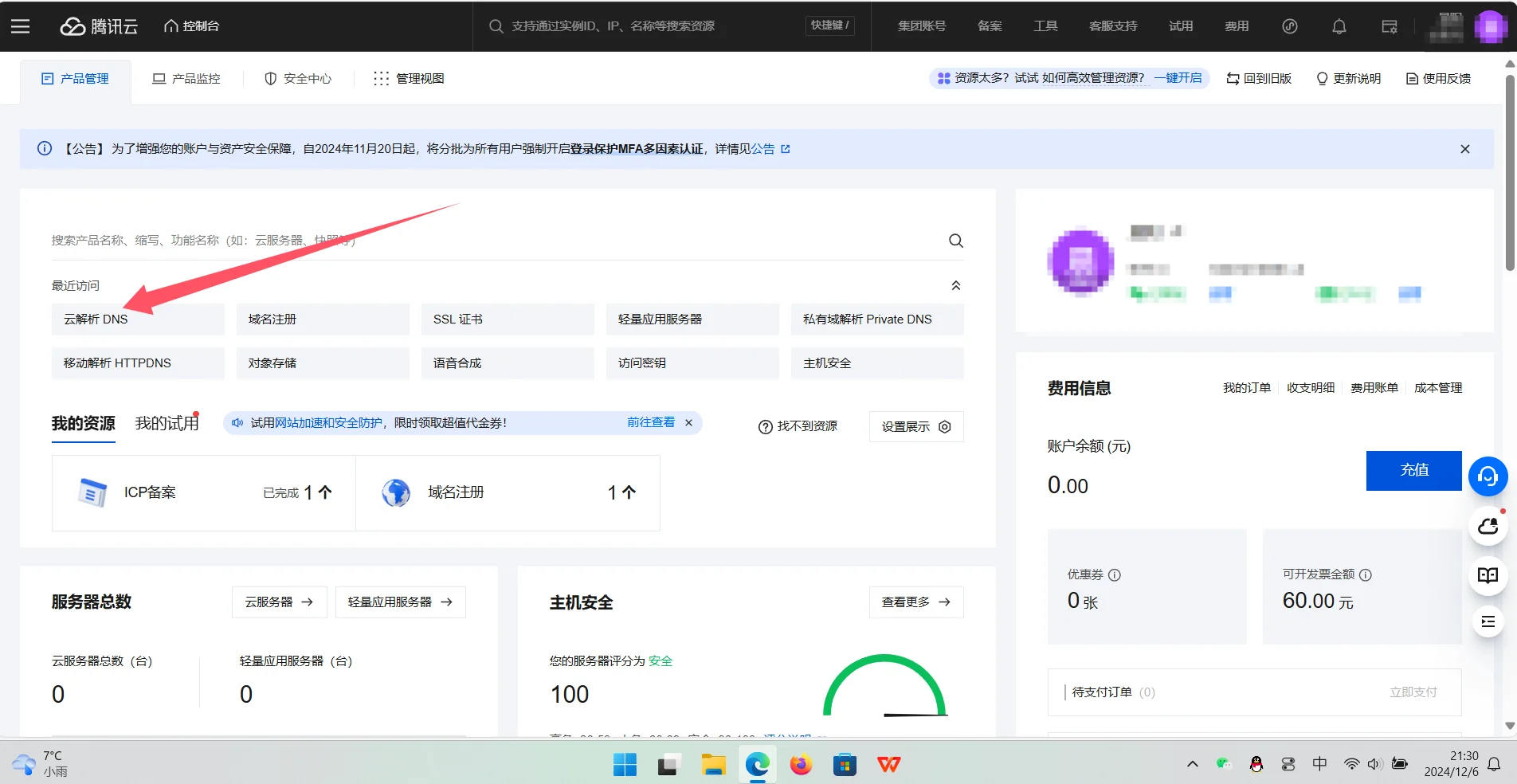The image size is (1517, 784).
Task: Click 一键开启 resource management link
Action: [1178, 78]
